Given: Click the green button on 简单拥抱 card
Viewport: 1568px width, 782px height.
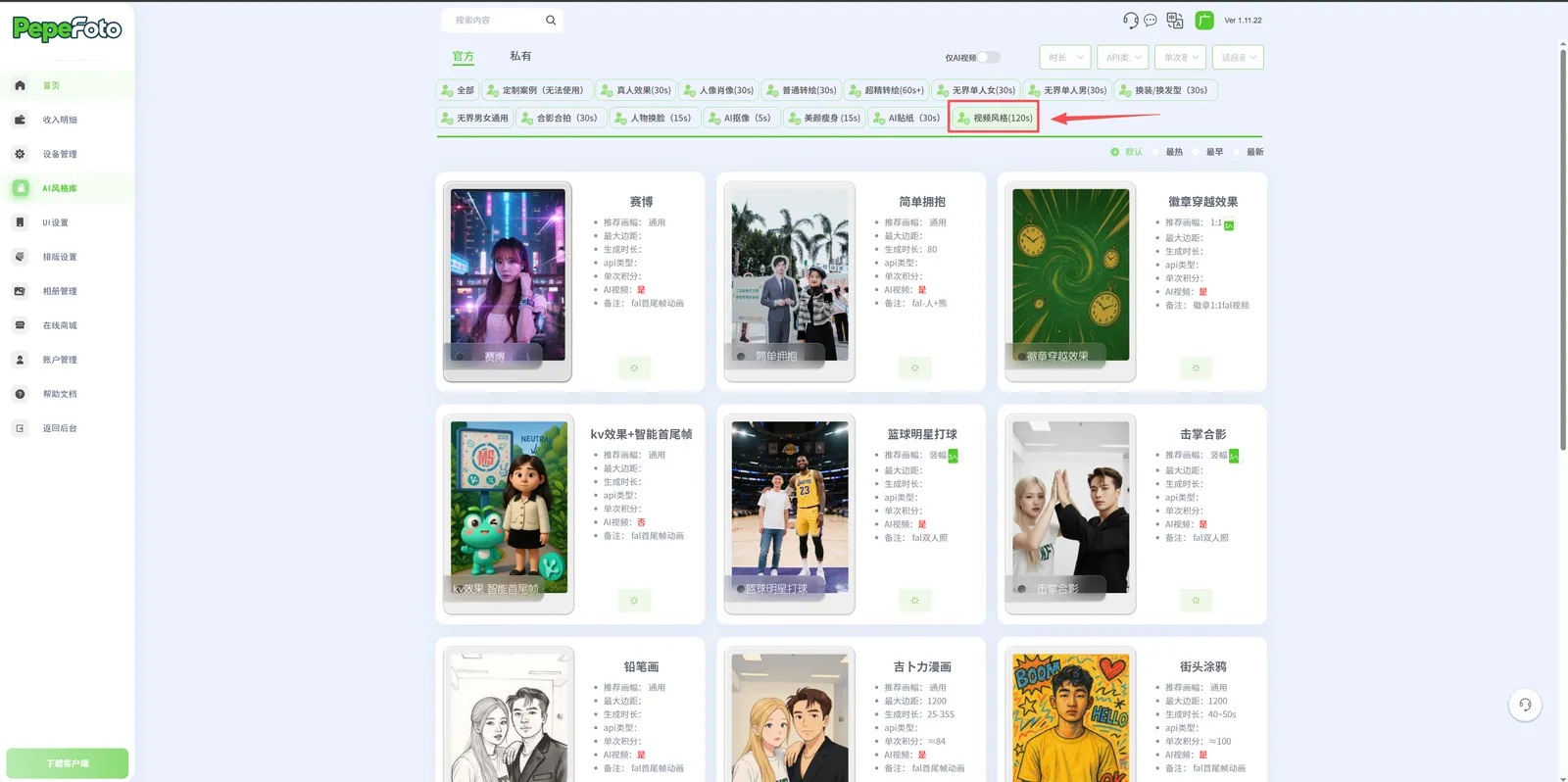Looking at the screenshot, I should pos(915,367).
